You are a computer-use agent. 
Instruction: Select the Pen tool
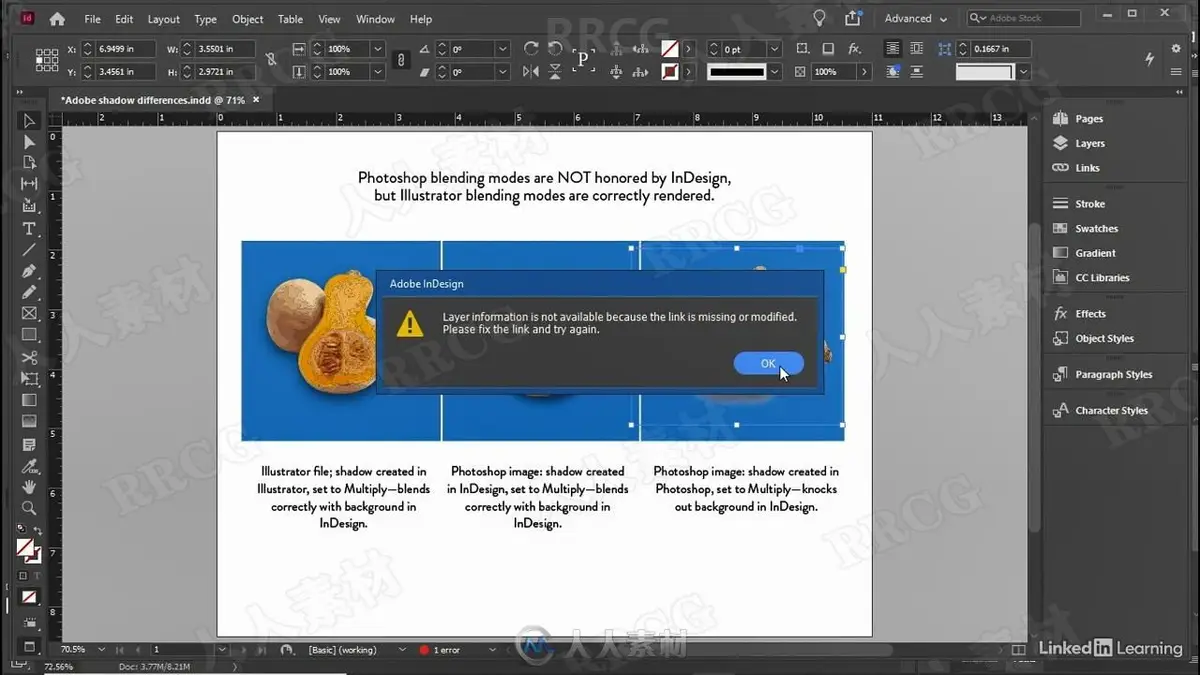click(29, 271)
